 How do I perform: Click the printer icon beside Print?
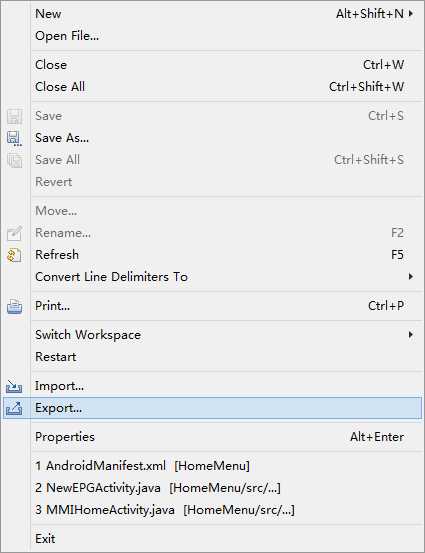point(14,306)
